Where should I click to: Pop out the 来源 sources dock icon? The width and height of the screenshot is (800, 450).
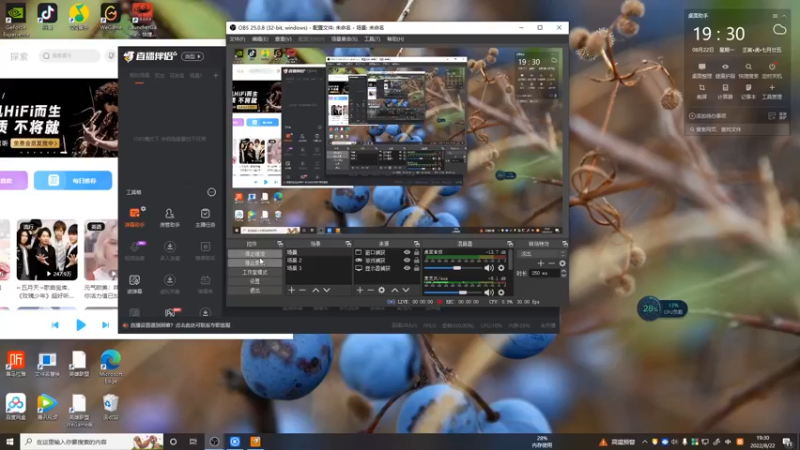point(416,244)
